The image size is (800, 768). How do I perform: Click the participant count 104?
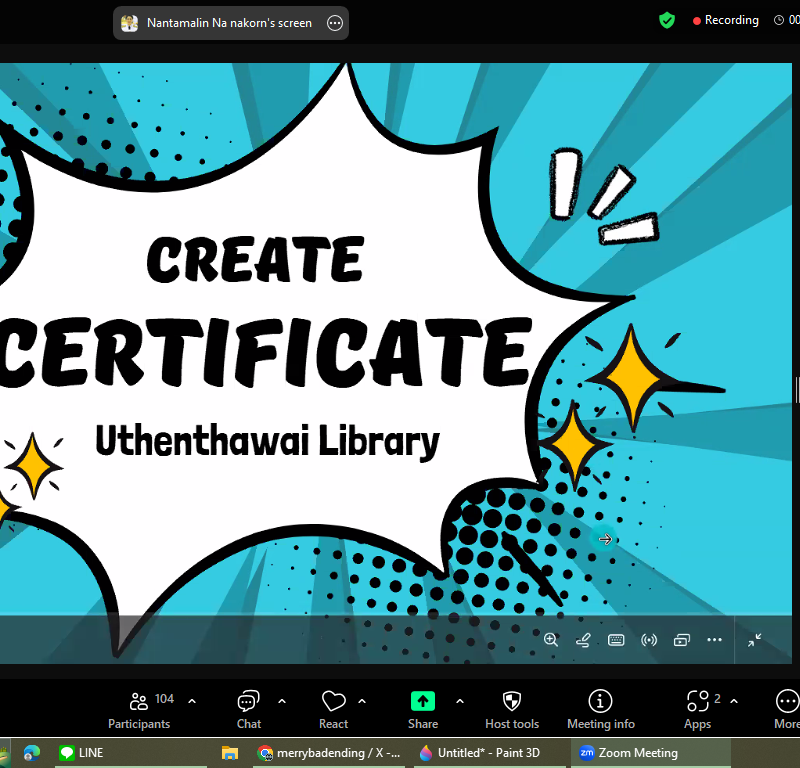point(164,699)
